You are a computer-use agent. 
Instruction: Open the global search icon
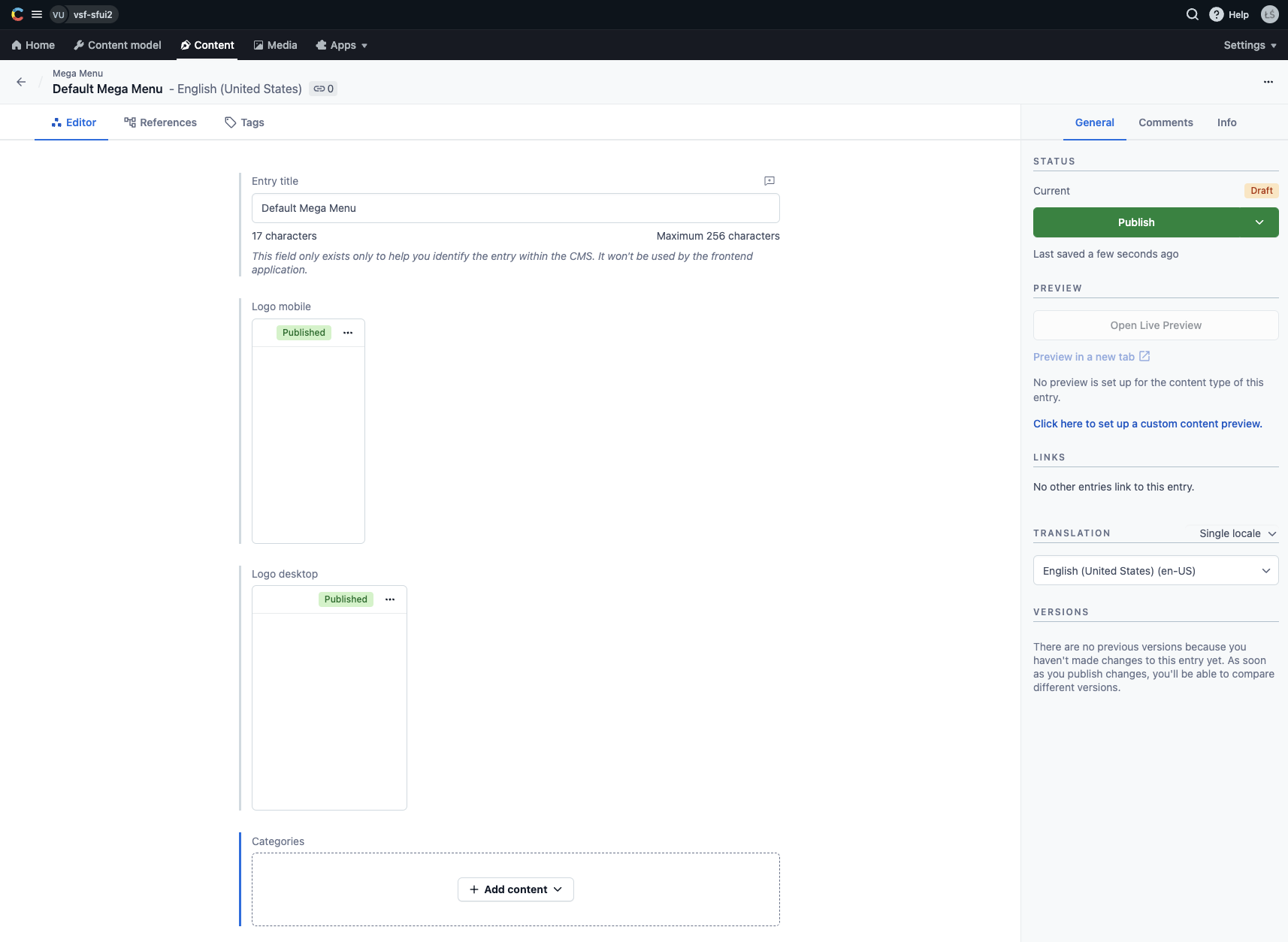[x=1191, y=14]
